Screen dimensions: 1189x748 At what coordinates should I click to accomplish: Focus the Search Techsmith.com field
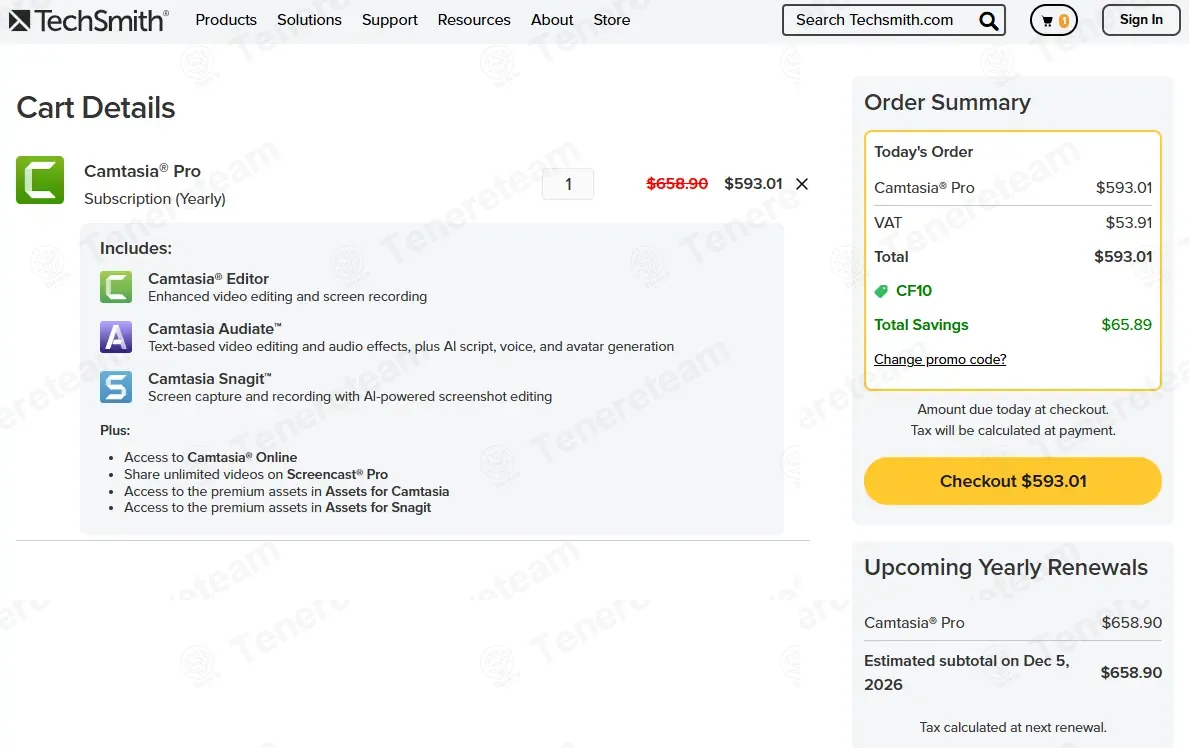click(876, 20)
